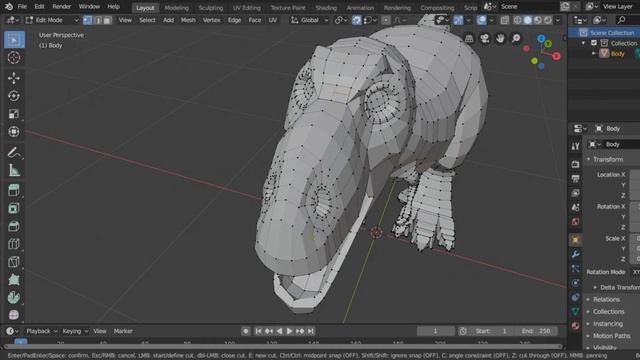Click the End frame field 250
The image size is (640, 360).
click(x=537, y=331)
